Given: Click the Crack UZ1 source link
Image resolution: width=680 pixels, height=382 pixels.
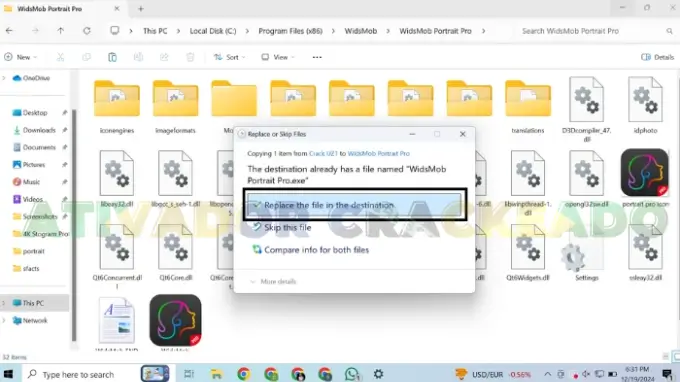Looking at the screenshot, I should pos(323,153).
